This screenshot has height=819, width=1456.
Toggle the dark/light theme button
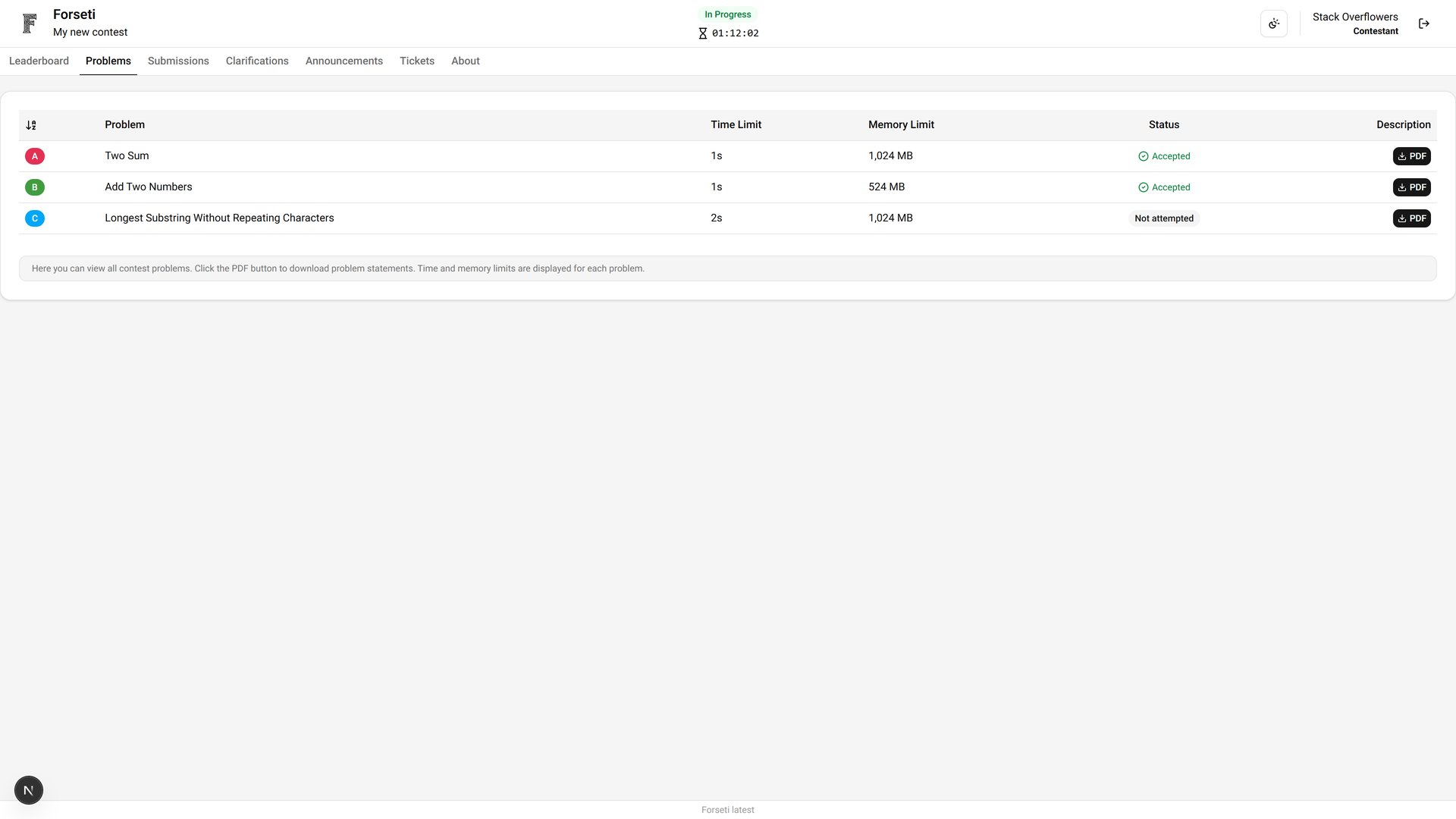click(1273, 24)
